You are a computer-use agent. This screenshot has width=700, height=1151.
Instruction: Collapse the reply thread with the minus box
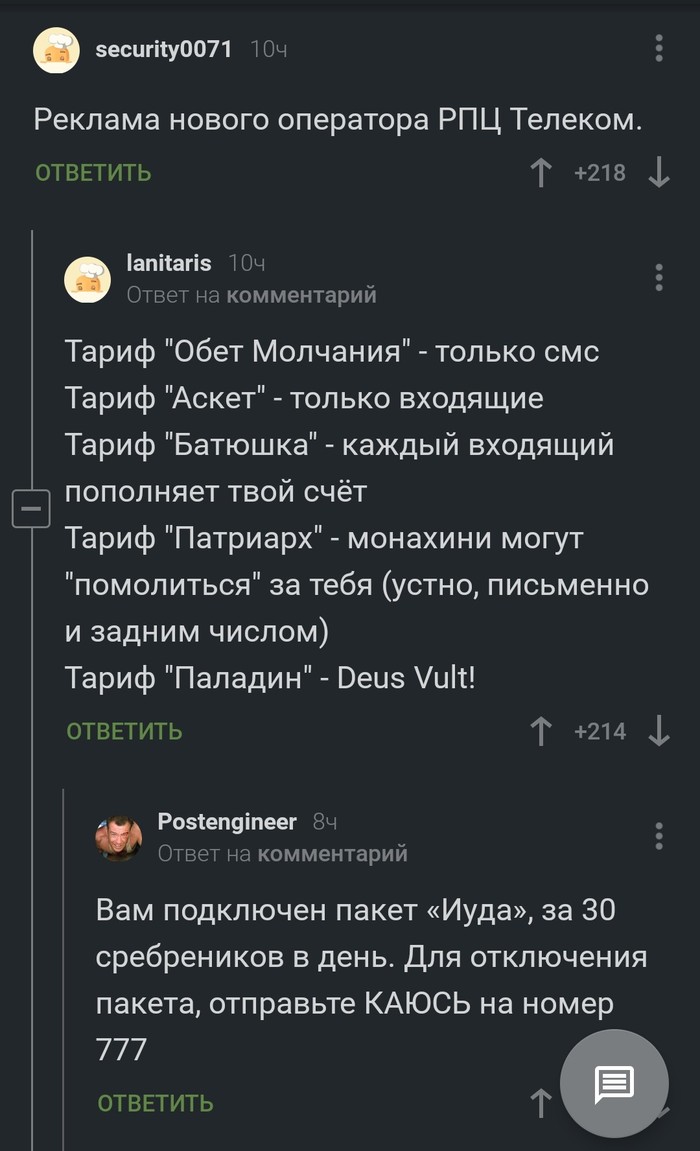31,509
